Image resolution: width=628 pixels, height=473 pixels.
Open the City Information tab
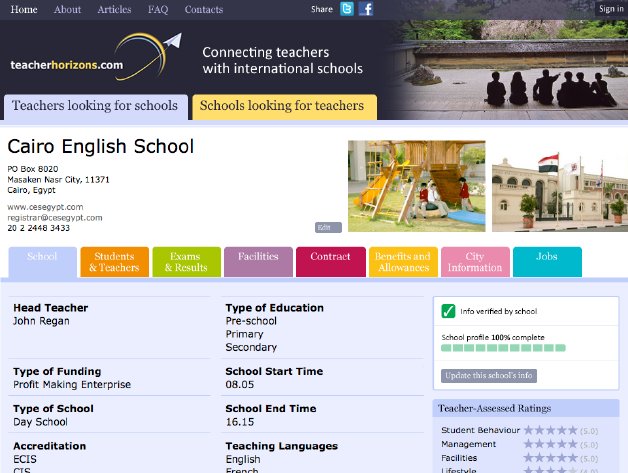pyautogui.click(x=475, y=262)
